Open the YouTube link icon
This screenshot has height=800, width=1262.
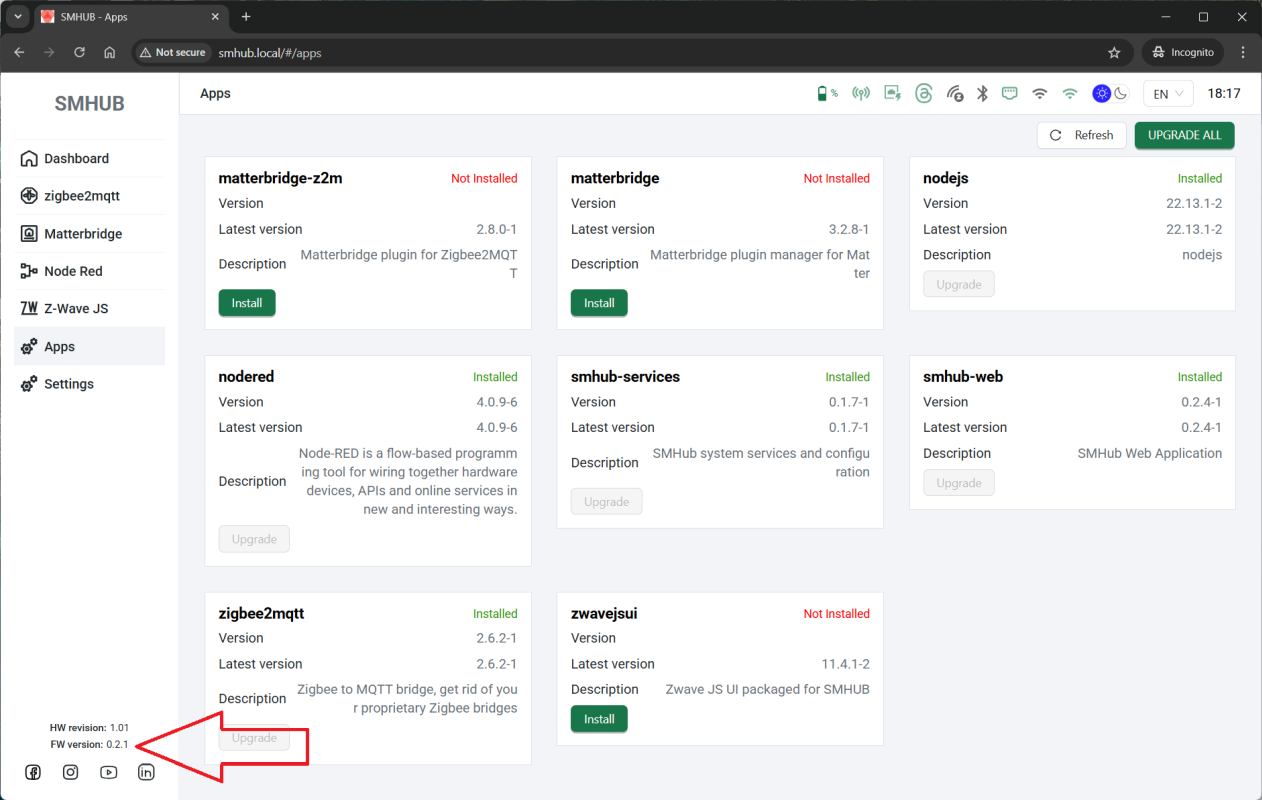(108, 772)
